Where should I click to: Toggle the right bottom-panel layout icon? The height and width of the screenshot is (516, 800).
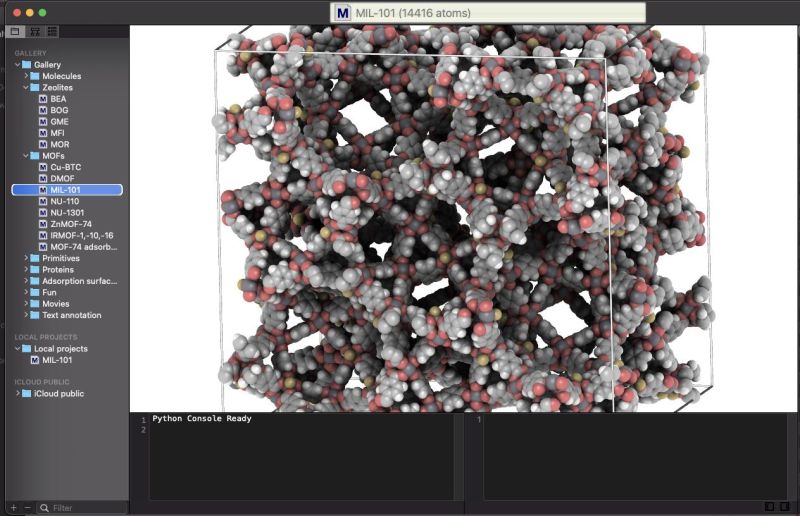[785, 507]
